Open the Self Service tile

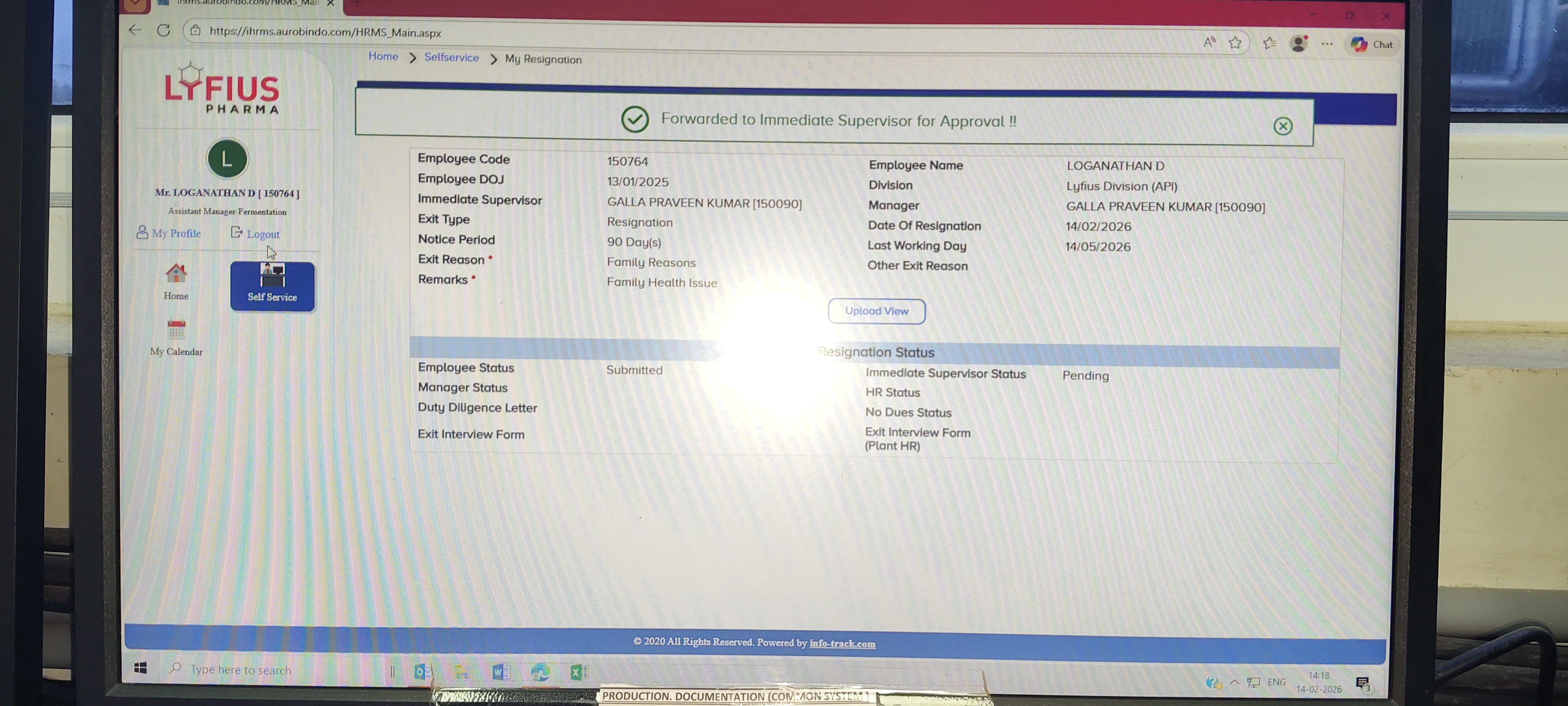[272, 286]
